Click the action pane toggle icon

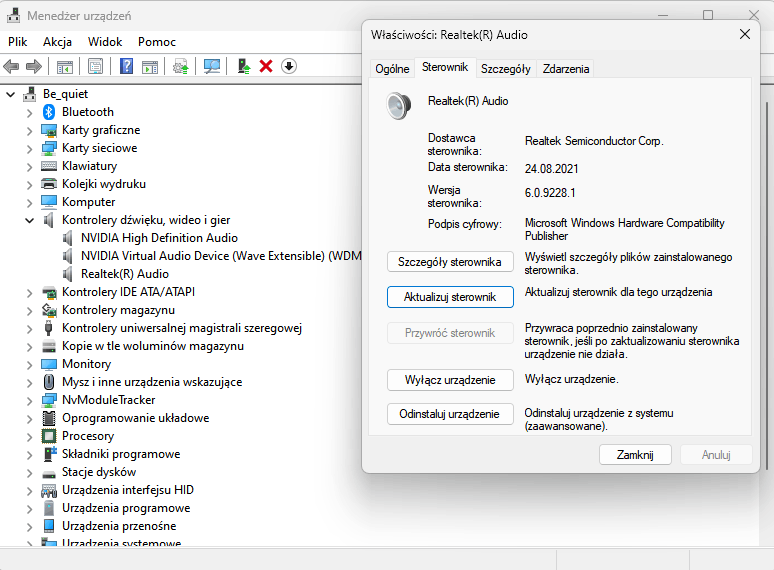pos(150,66)
